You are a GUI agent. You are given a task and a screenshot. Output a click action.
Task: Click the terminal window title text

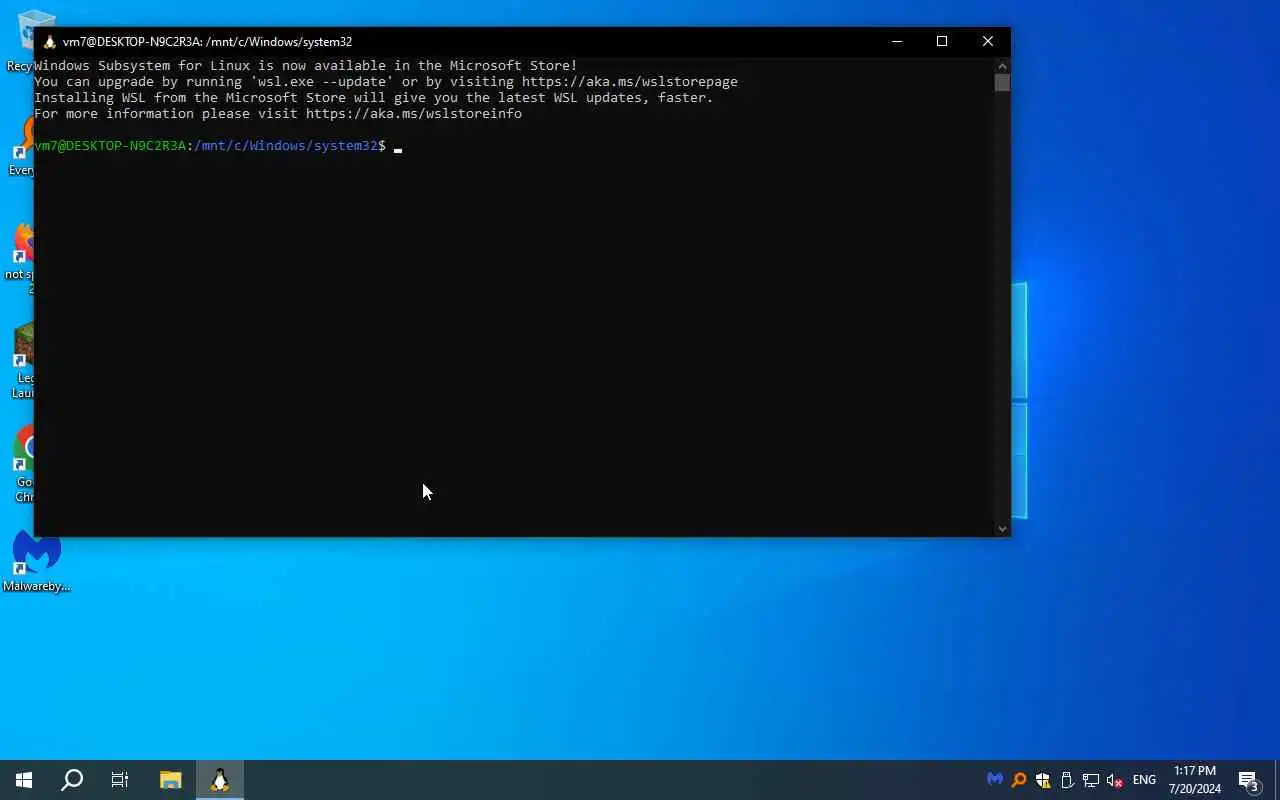coord(207,41)
